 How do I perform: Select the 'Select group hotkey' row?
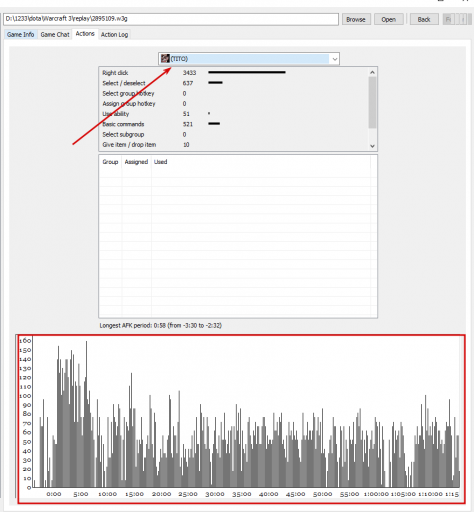point(233,93)
